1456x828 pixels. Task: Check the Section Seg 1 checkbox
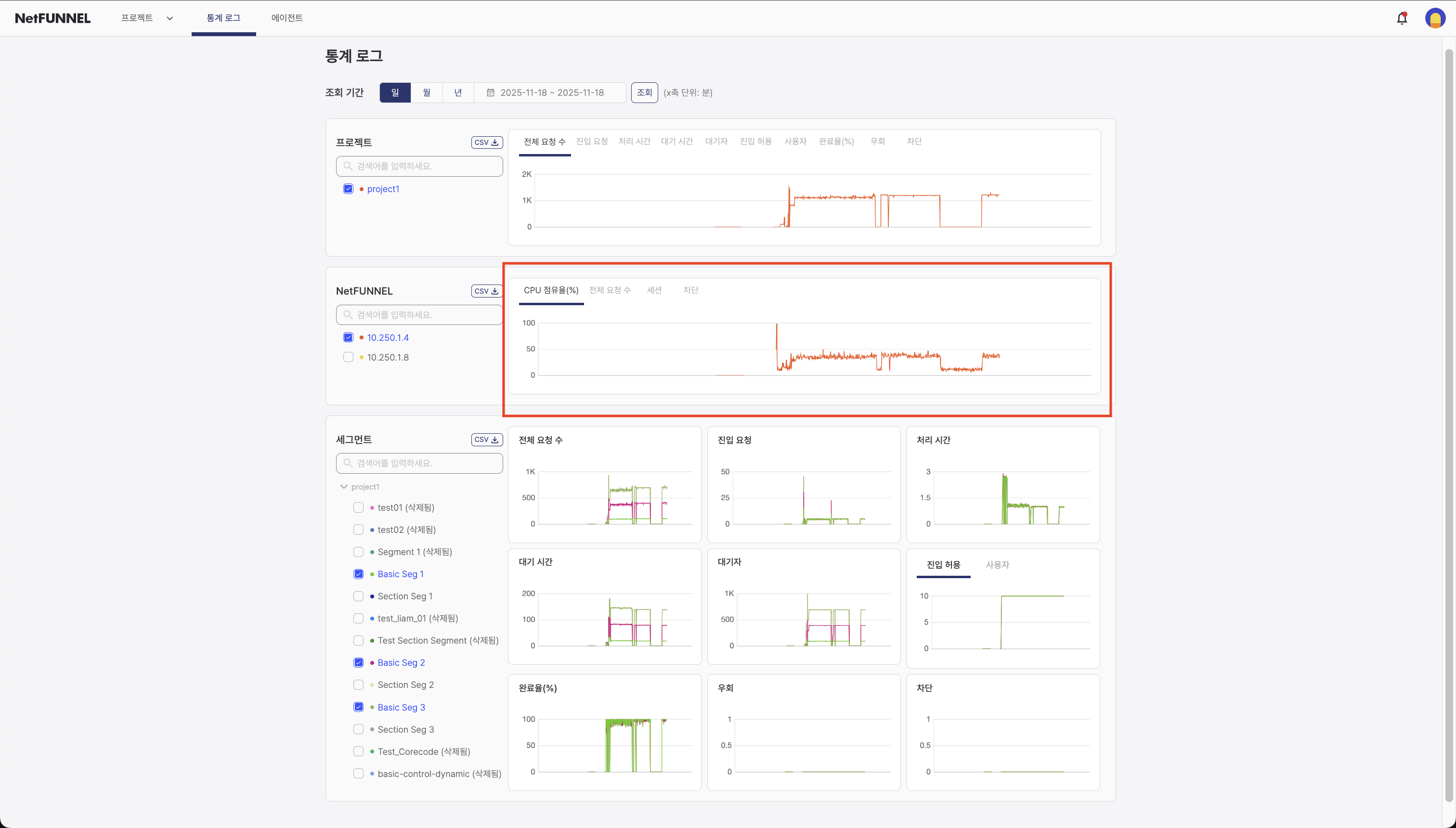coord(358,596)
